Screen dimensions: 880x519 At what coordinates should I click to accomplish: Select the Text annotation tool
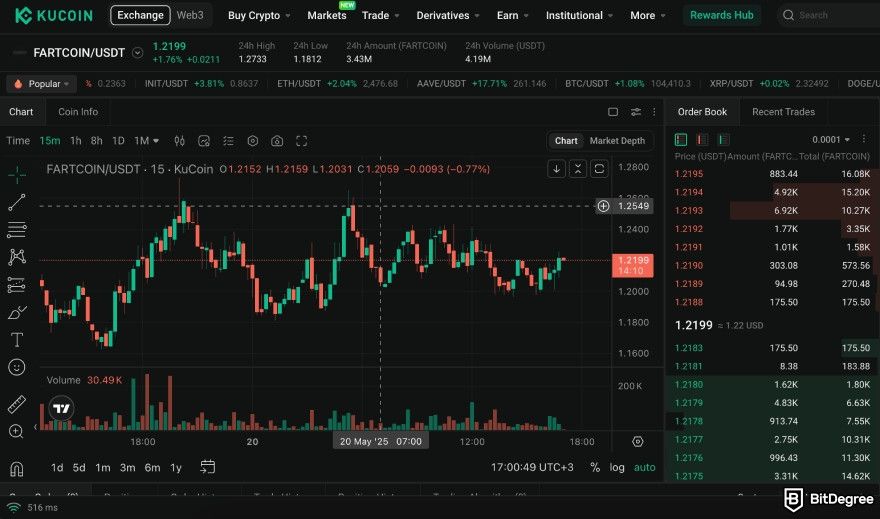(17, 339)
